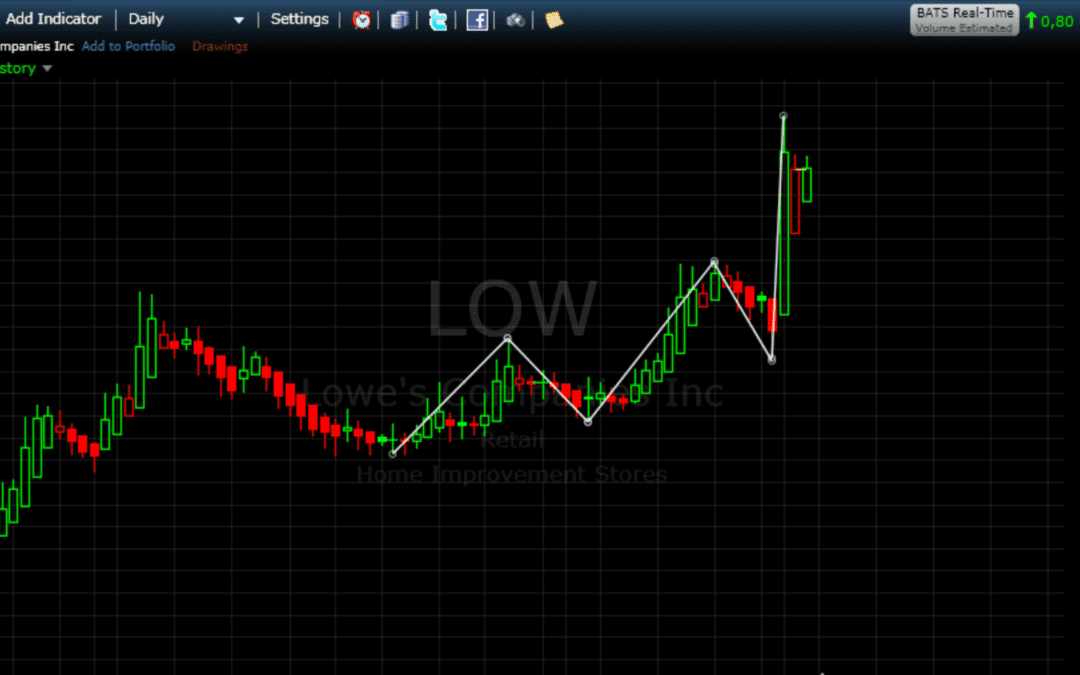
Task: Click the camera snapshot icon
Action: (x=515, y=20)
